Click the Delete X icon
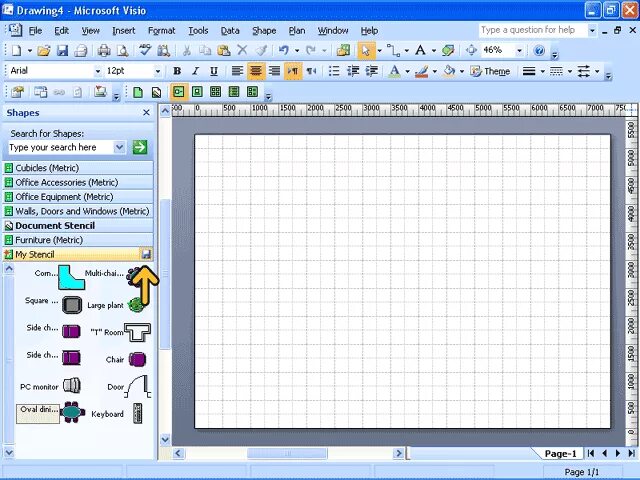The width and height of the screenshot is (640, 480). (x=242, y=50)
